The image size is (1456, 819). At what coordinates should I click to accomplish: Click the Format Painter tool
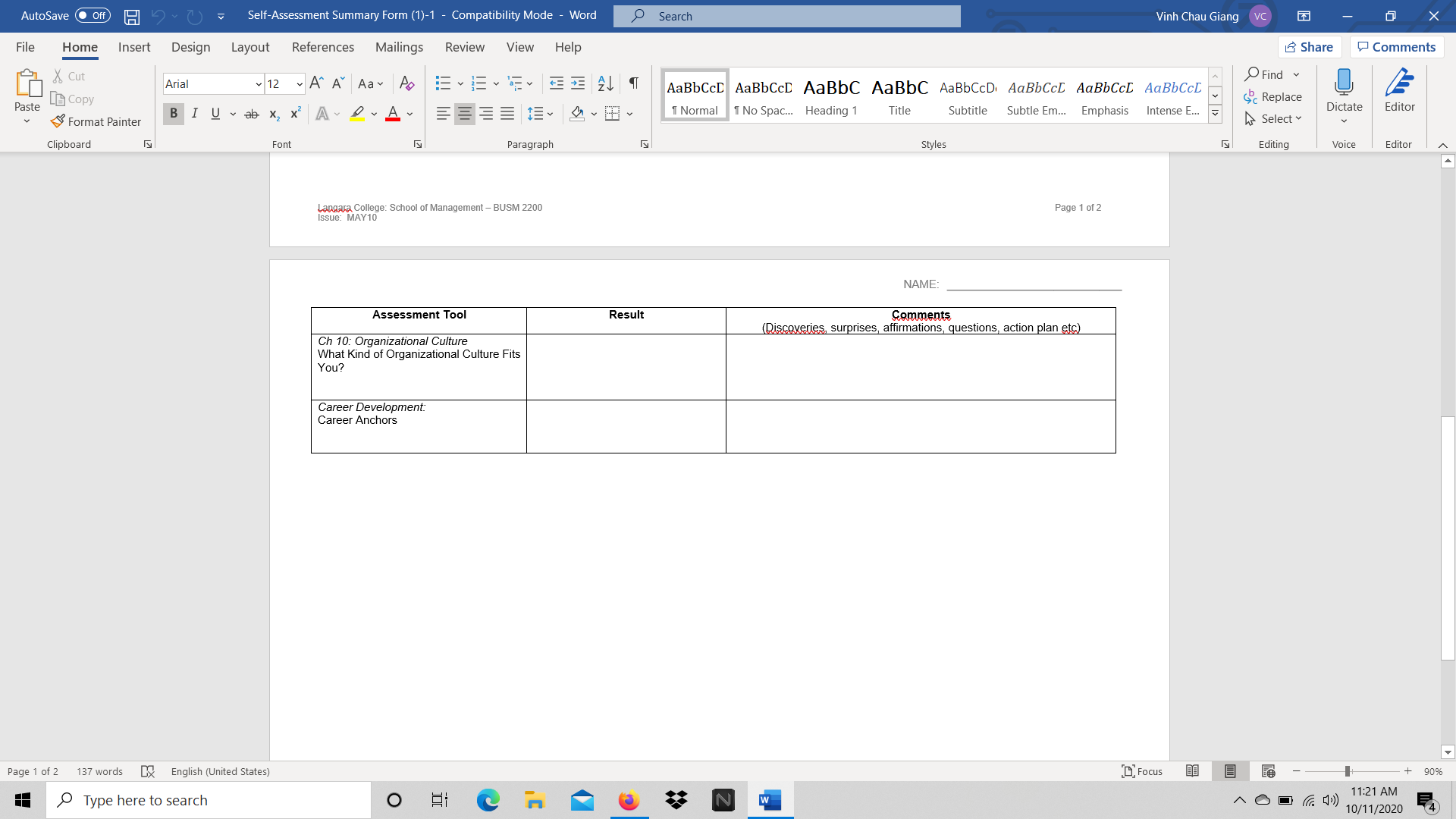tap(96, 121)
